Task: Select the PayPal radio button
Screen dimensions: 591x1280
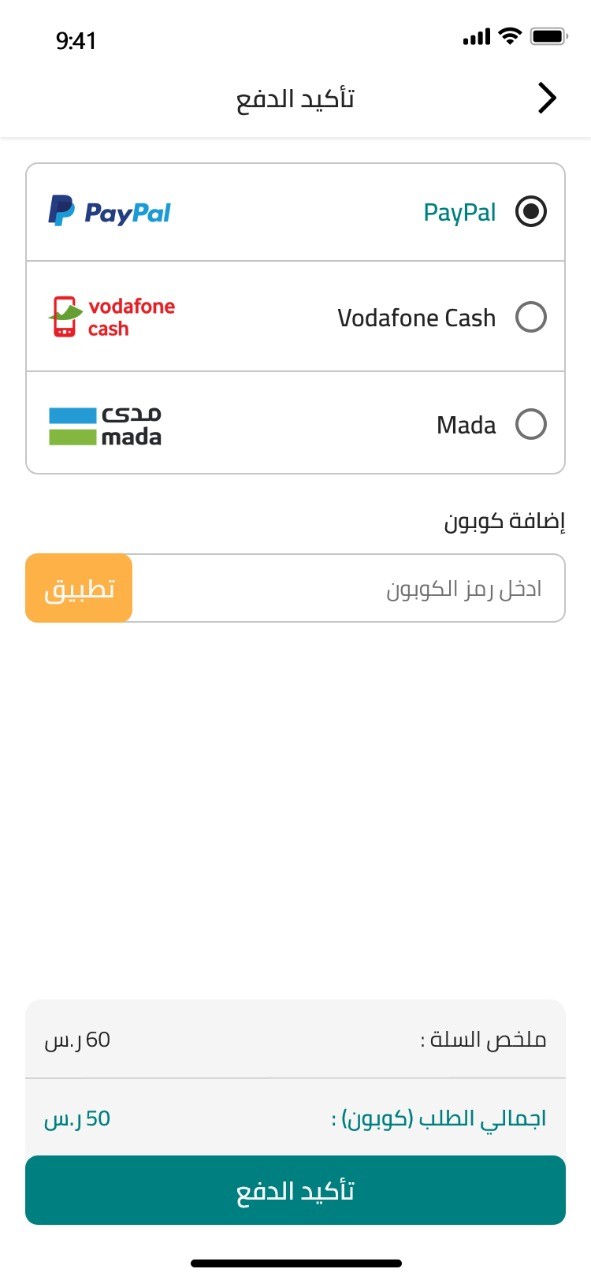Action: (x=531, y=211)
